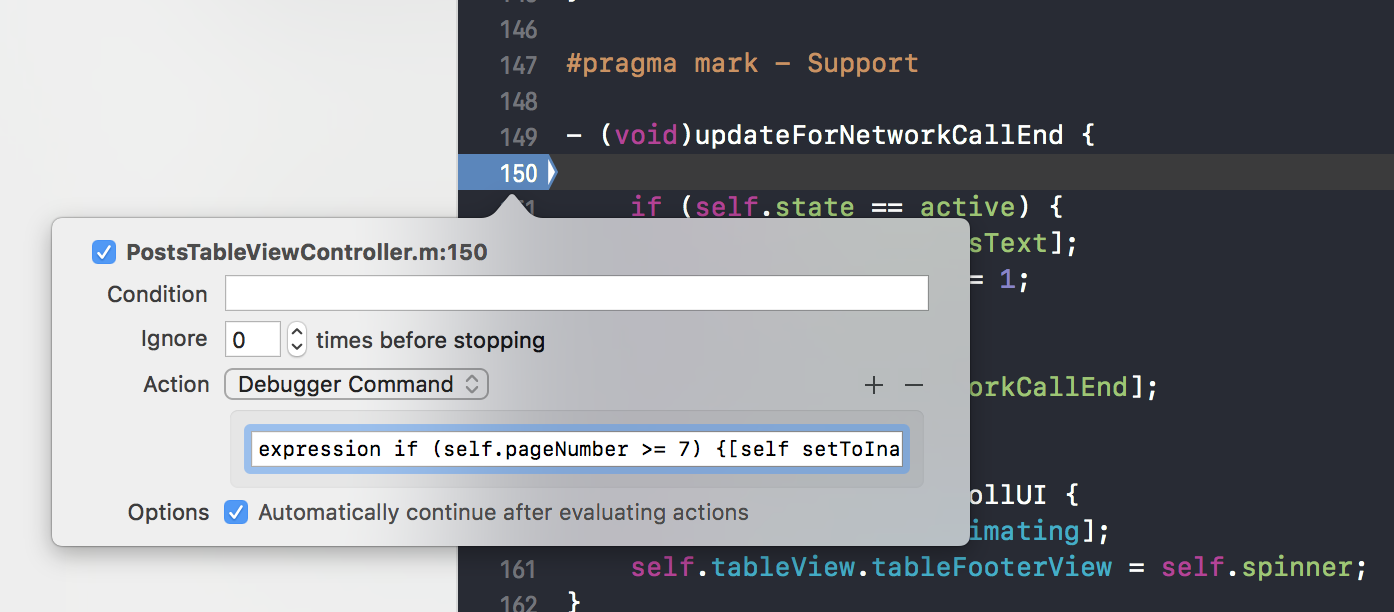The width and height of the screenshot is (1394, 612).
Task: Click line number 162 in the gutter
Action: click(518, 602)
